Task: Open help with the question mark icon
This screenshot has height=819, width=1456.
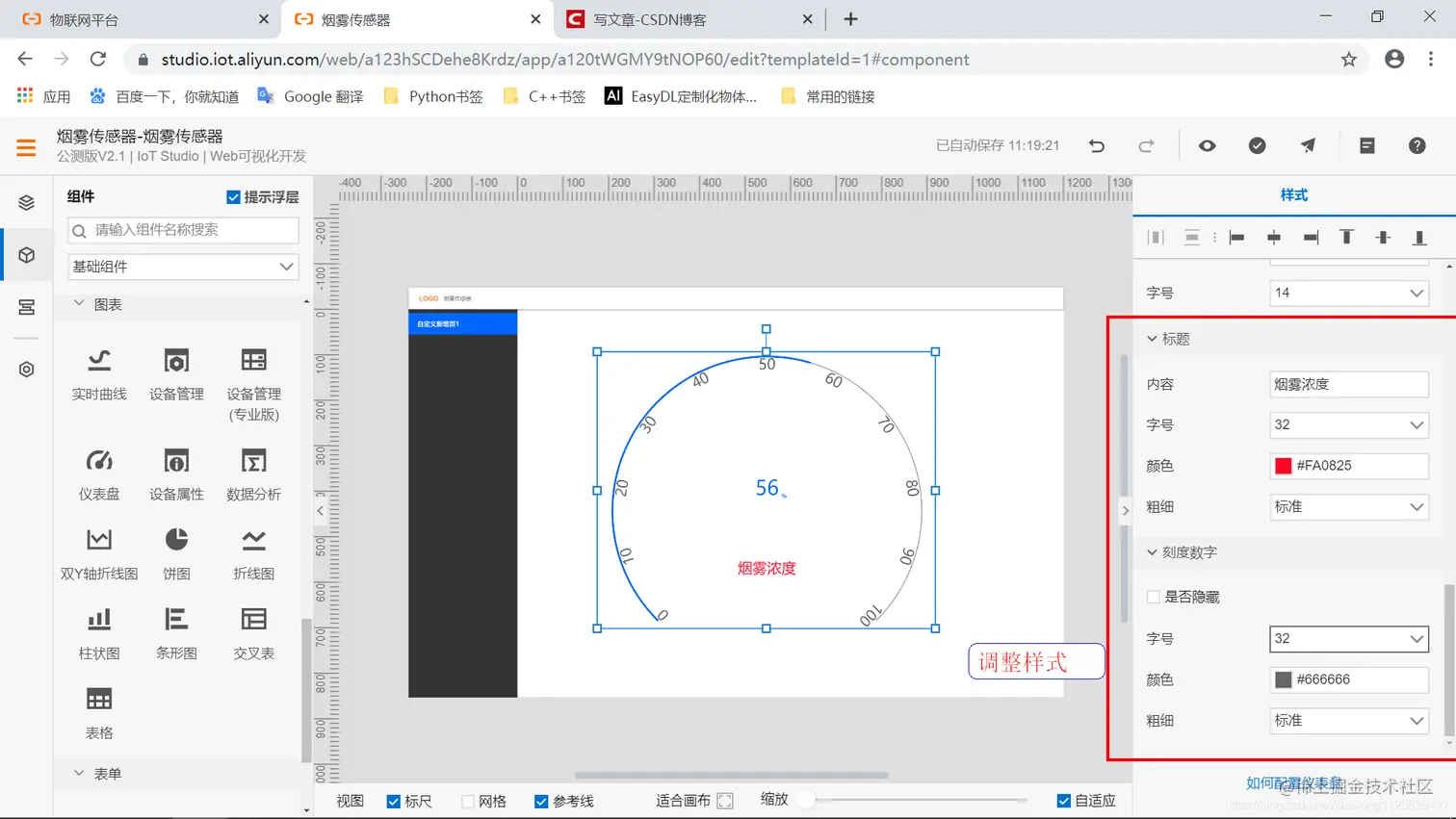Action: pos(1417,145)
